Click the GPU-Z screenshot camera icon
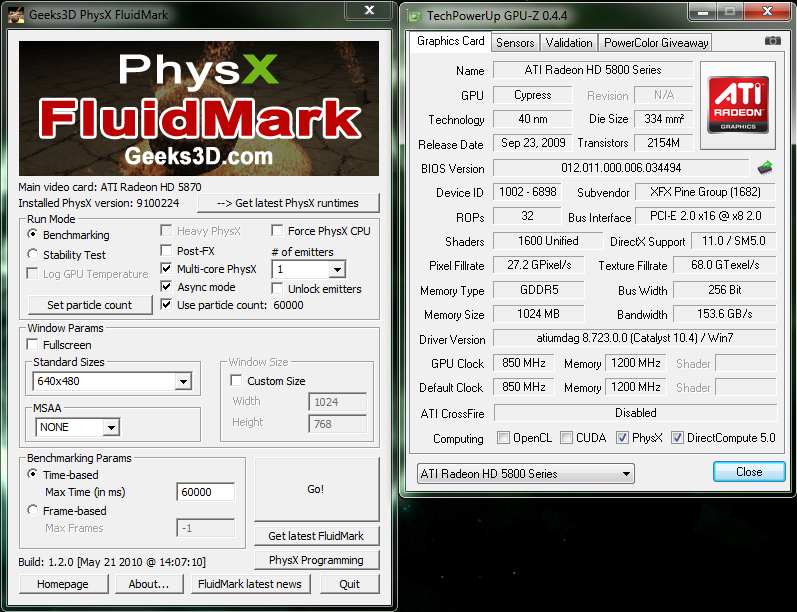 pyautogui.click(x=773, y=41)
